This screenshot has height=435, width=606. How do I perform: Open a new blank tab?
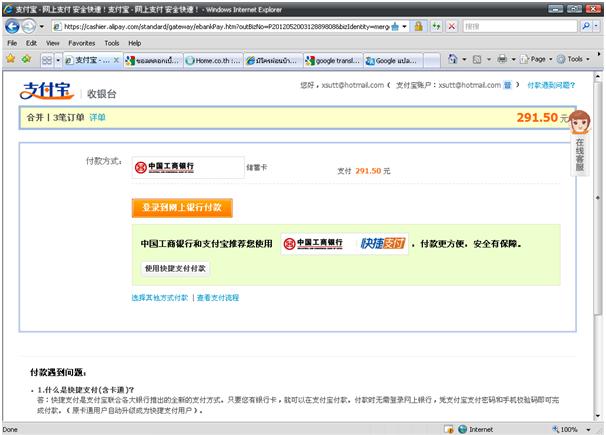432,61
